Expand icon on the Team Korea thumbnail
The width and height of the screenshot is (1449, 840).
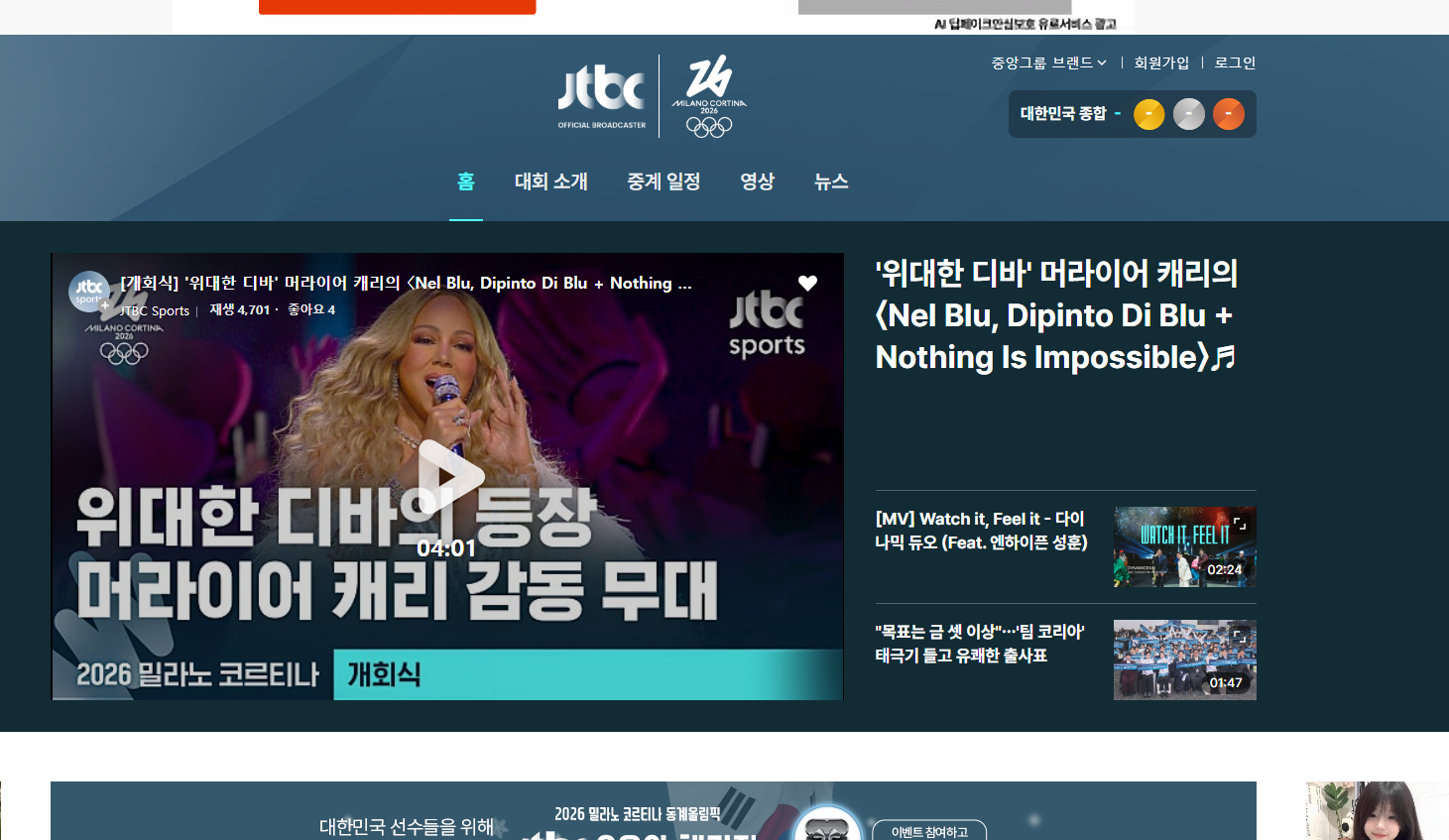(x=1240, y=636)
